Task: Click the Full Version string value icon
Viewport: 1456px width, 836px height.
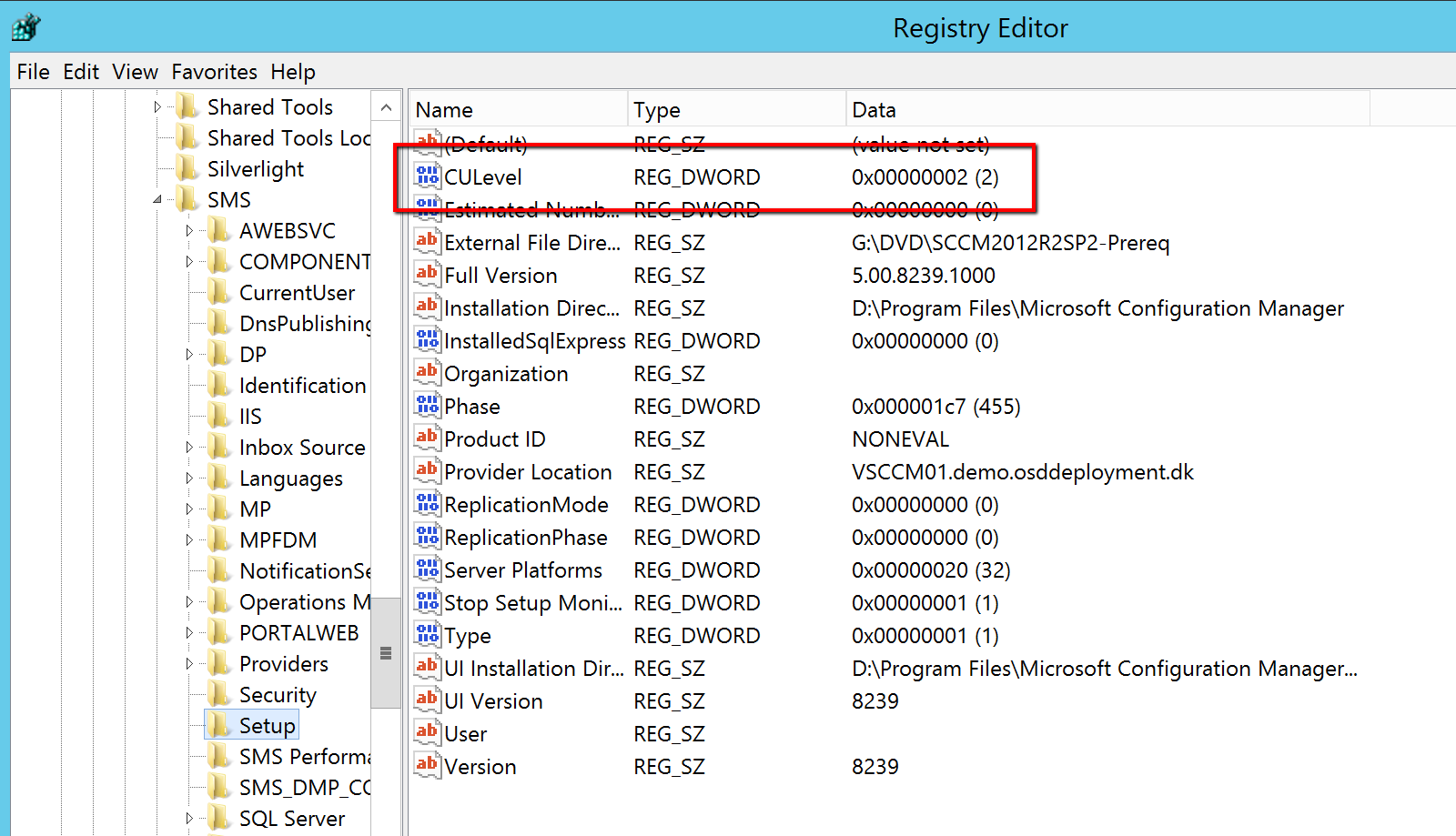Action: [427, 275]
